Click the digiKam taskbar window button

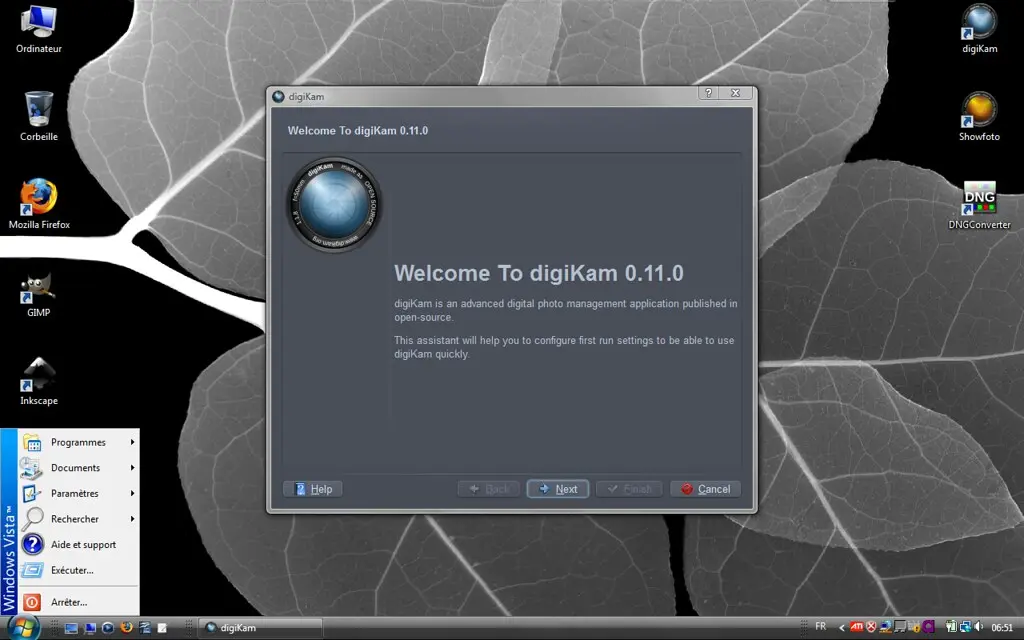pyautogui.click(x=260, y=628)
